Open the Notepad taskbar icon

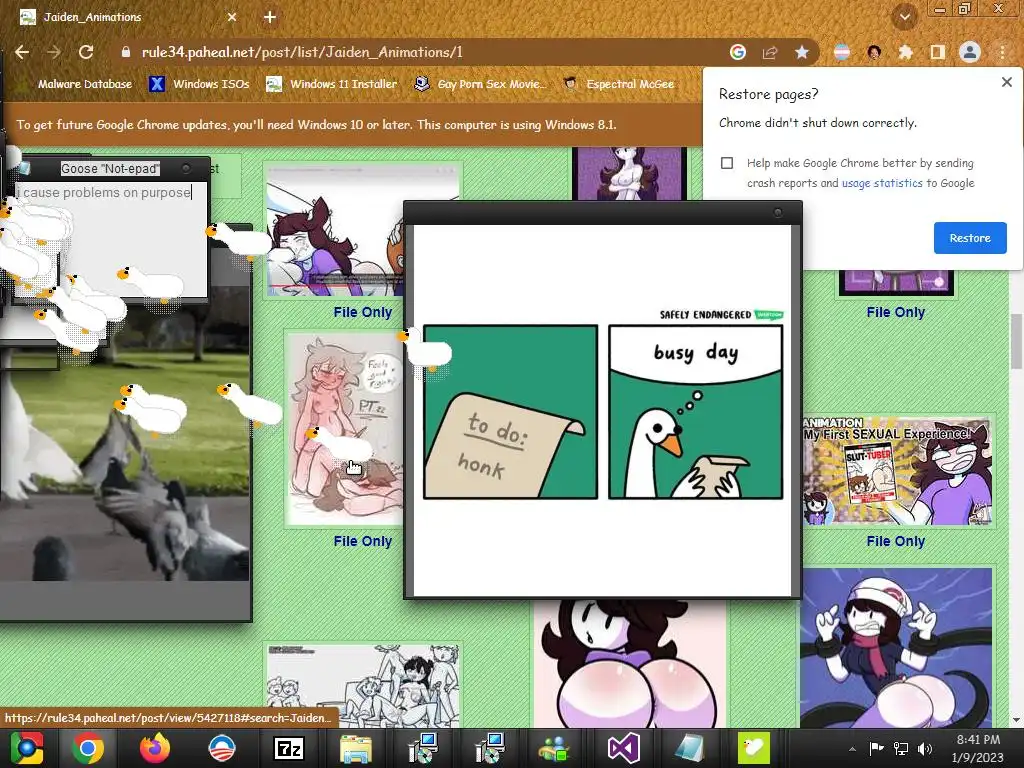(x=690, y=748)
